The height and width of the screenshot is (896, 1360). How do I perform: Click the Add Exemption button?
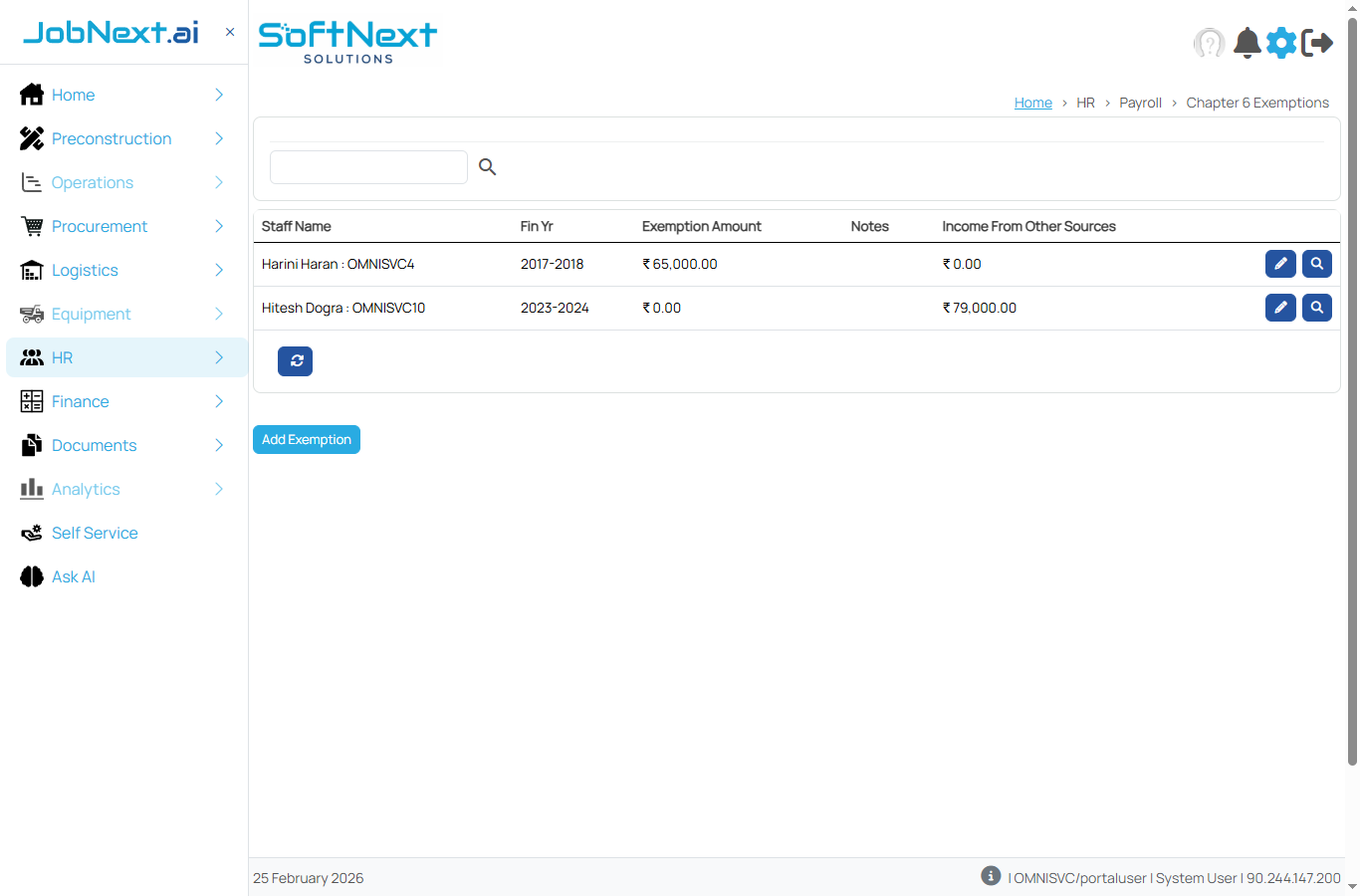pyautogui.click(x=307, y=439)
